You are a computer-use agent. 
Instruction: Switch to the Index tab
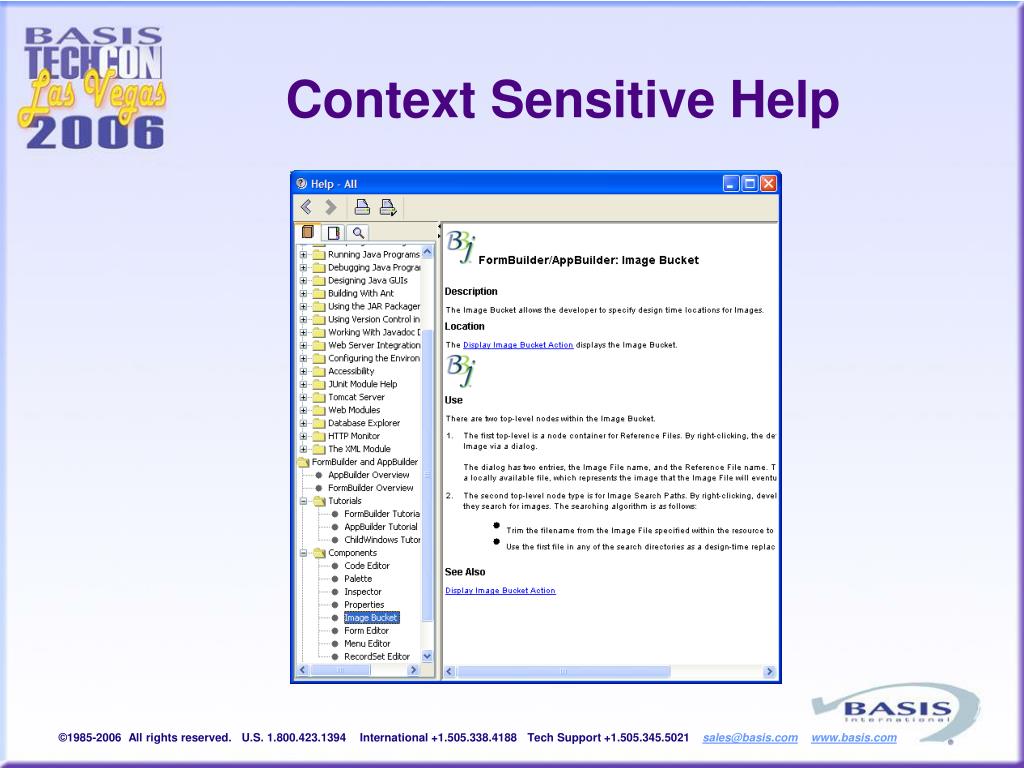(333, 232)
